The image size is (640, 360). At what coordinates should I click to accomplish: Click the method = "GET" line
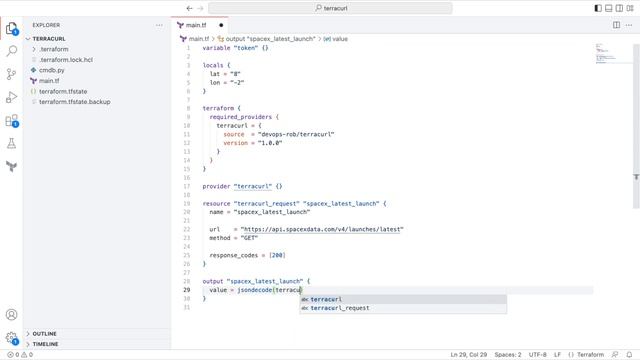233,238
